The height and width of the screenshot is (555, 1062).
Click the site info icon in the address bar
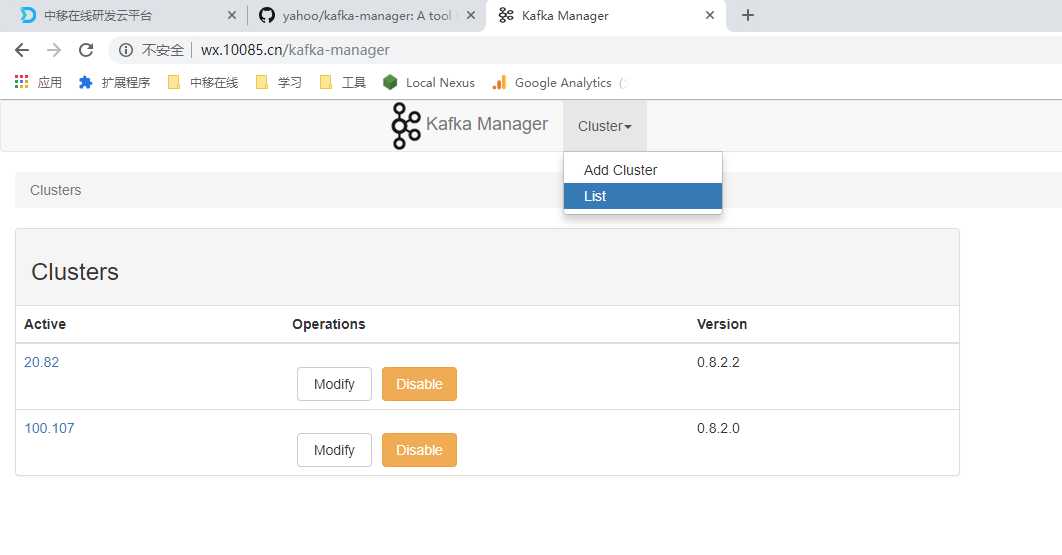125,50
